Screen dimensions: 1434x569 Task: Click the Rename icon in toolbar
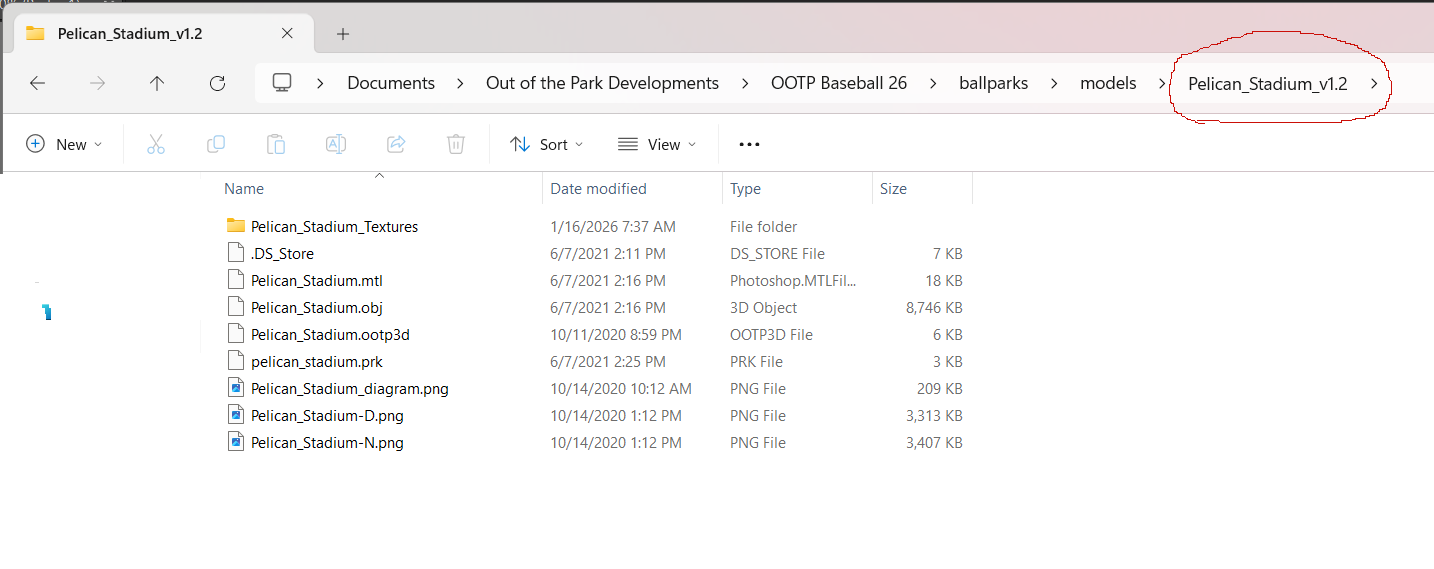335,144
